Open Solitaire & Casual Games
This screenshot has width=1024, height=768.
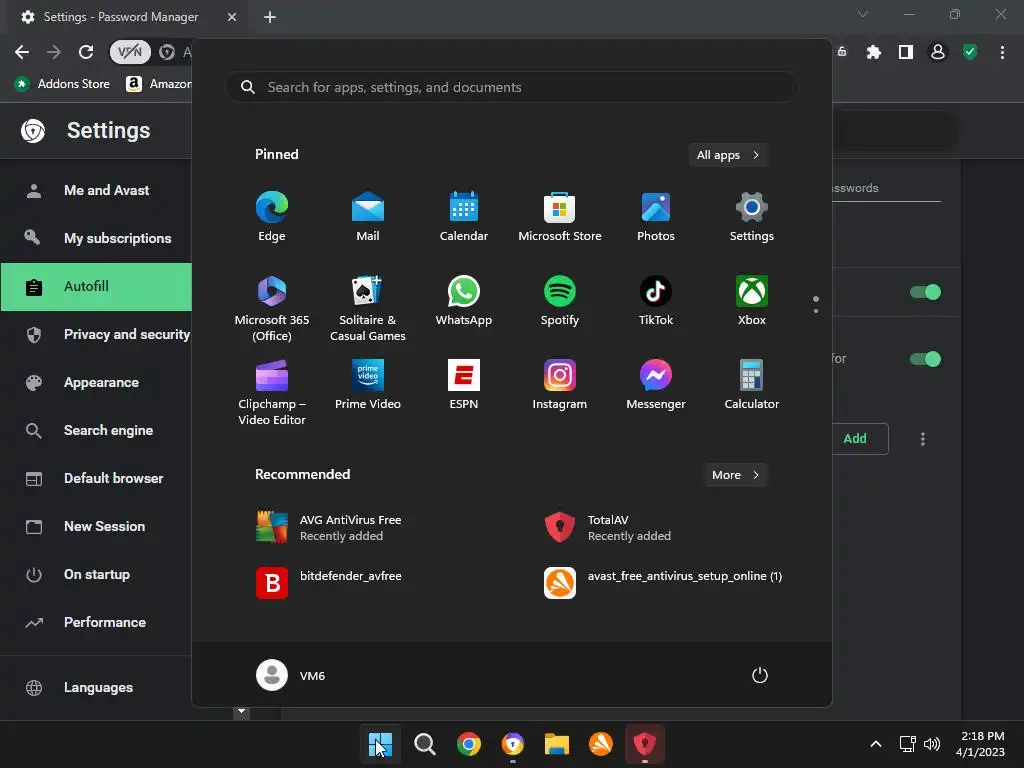coord(368,308)
